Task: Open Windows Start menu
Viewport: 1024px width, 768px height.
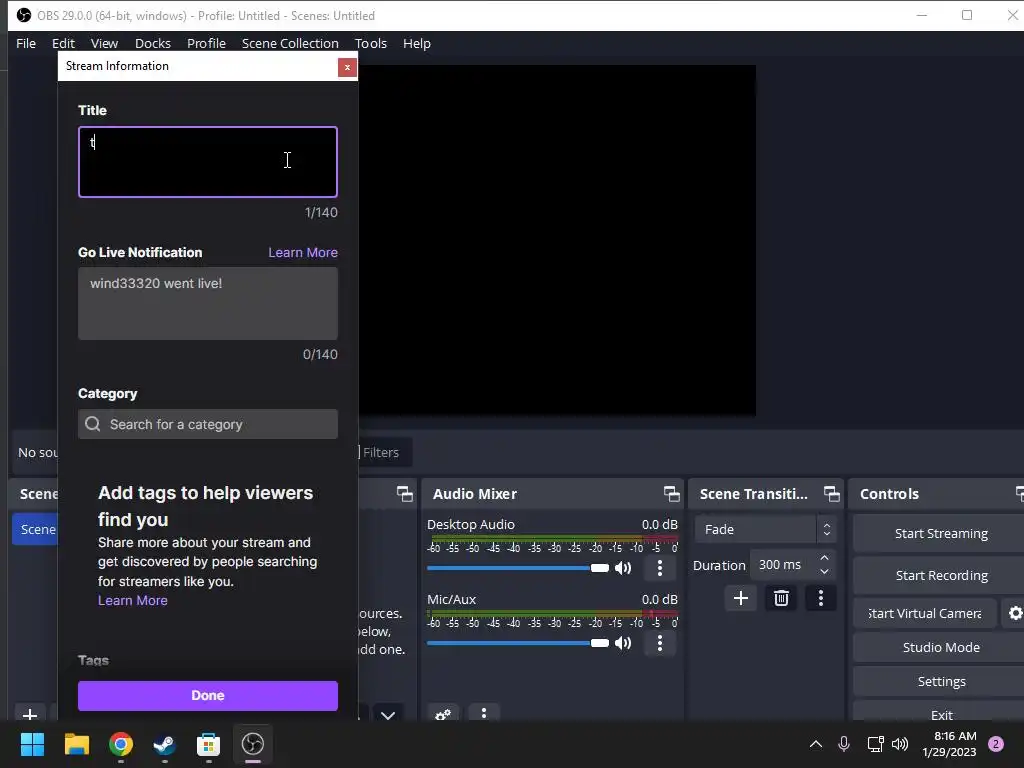Action: point(32,744)
